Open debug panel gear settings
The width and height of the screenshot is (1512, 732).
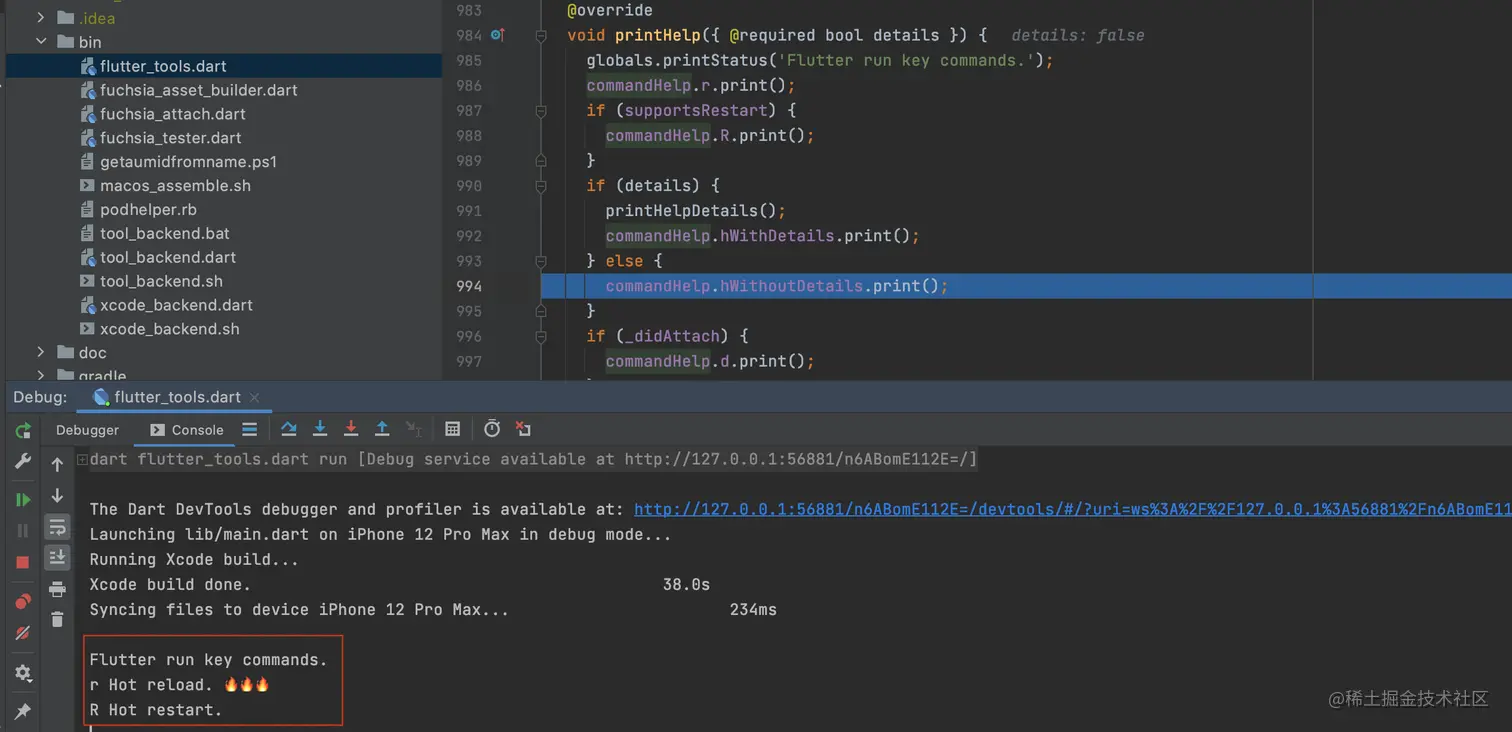tap(23, 673)
